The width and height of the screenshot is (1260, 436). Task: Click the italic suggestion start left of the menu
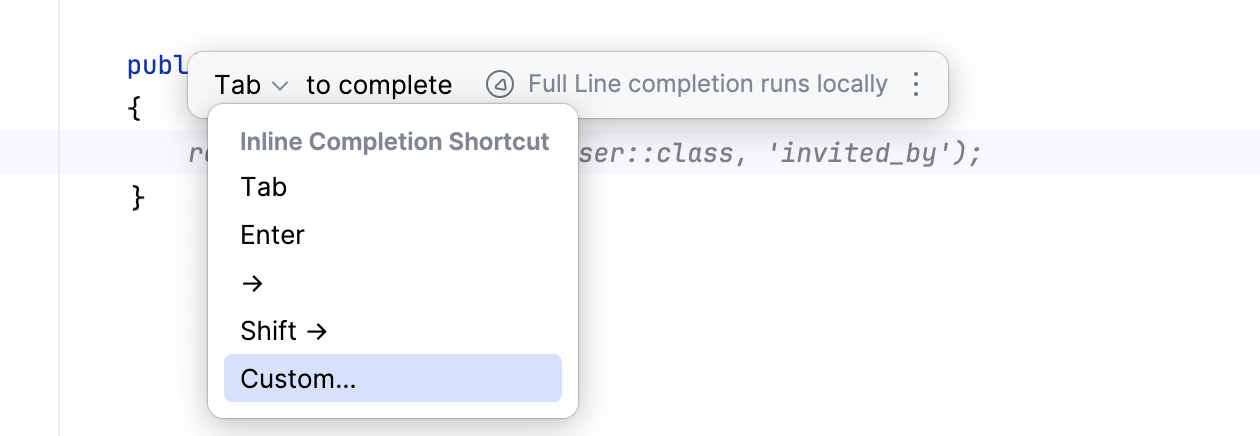[x=197, y=154]
